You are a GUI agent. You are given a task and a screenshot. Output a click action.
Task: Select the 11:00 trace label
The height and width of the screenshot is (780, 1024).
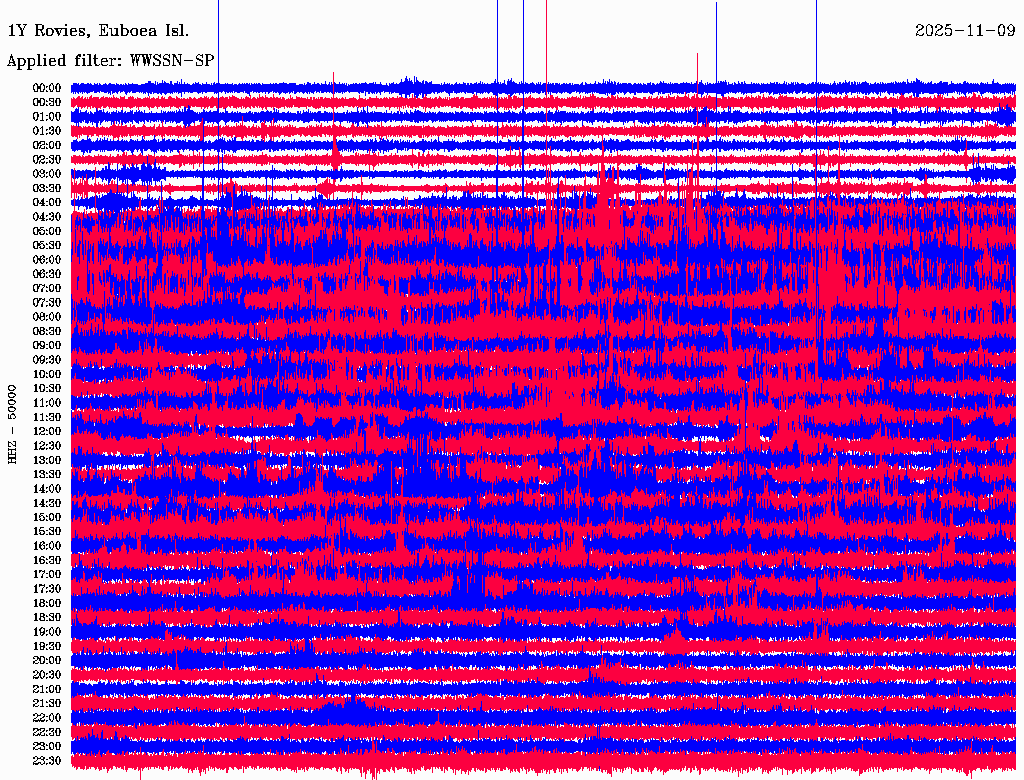[46, 403]
